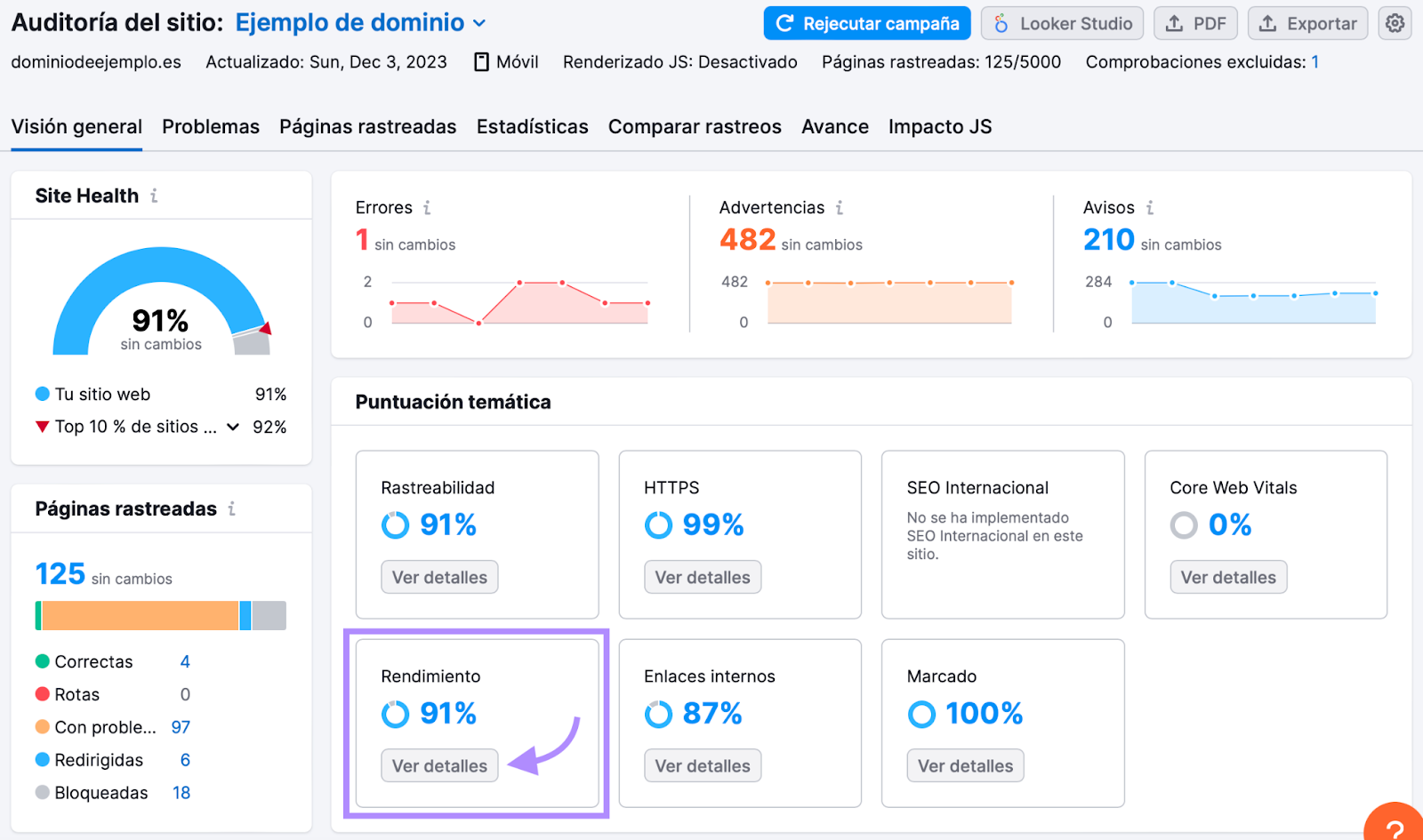Open the settings gear icon
The image size is (1423, 840).
[1395, 23]
